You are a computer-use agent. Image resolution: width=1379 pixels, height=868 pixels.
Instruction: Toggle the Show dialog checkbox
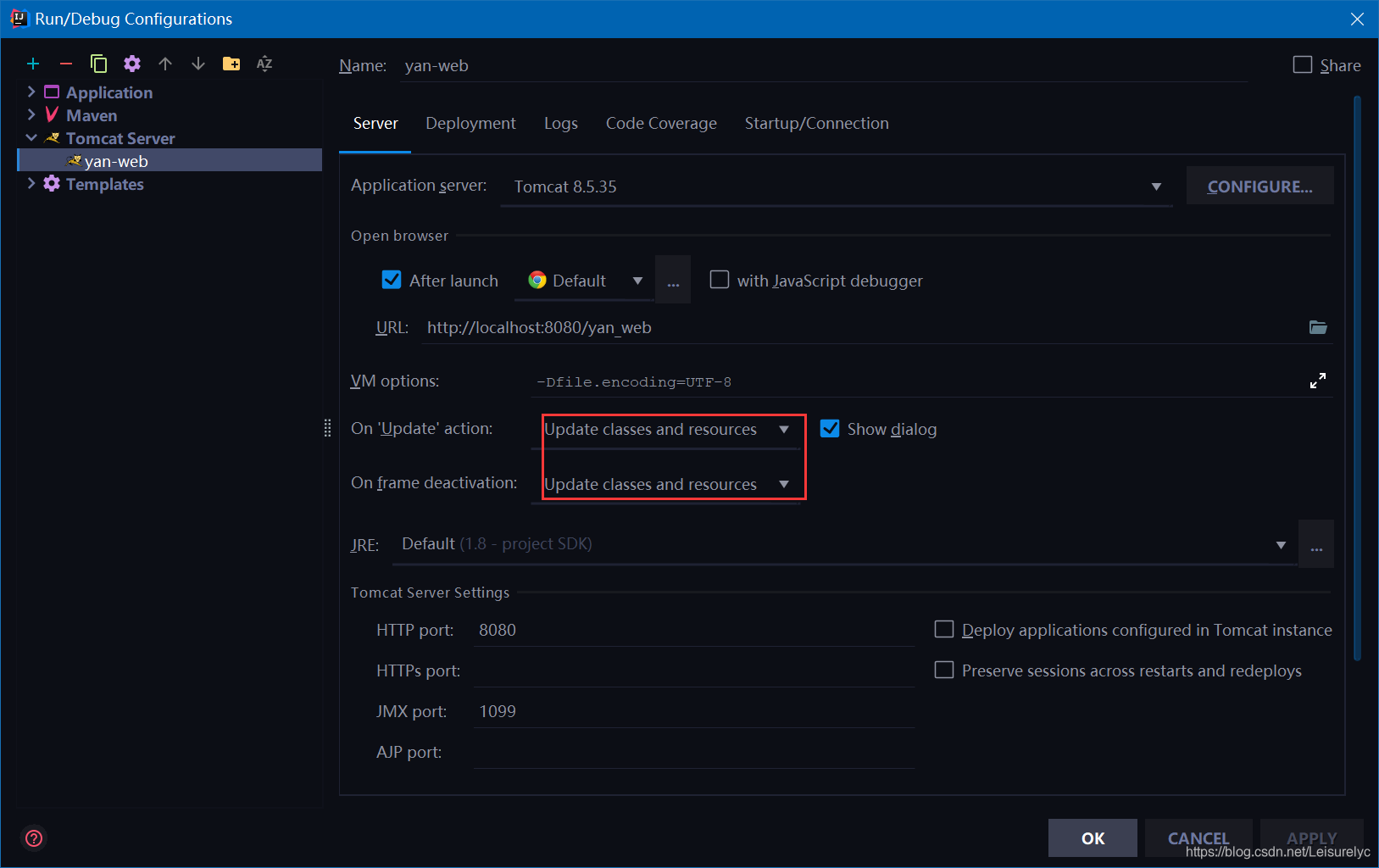click(x=830, y=428)
